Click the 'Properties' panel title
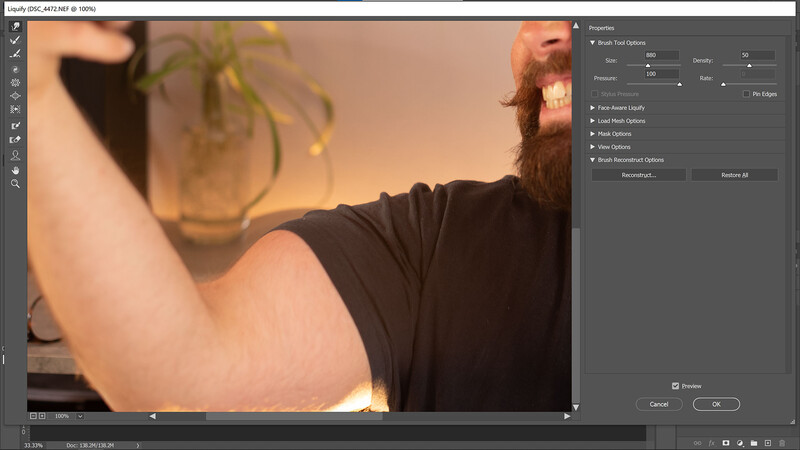Screen dimensions: 800x450 coord(602,28)
